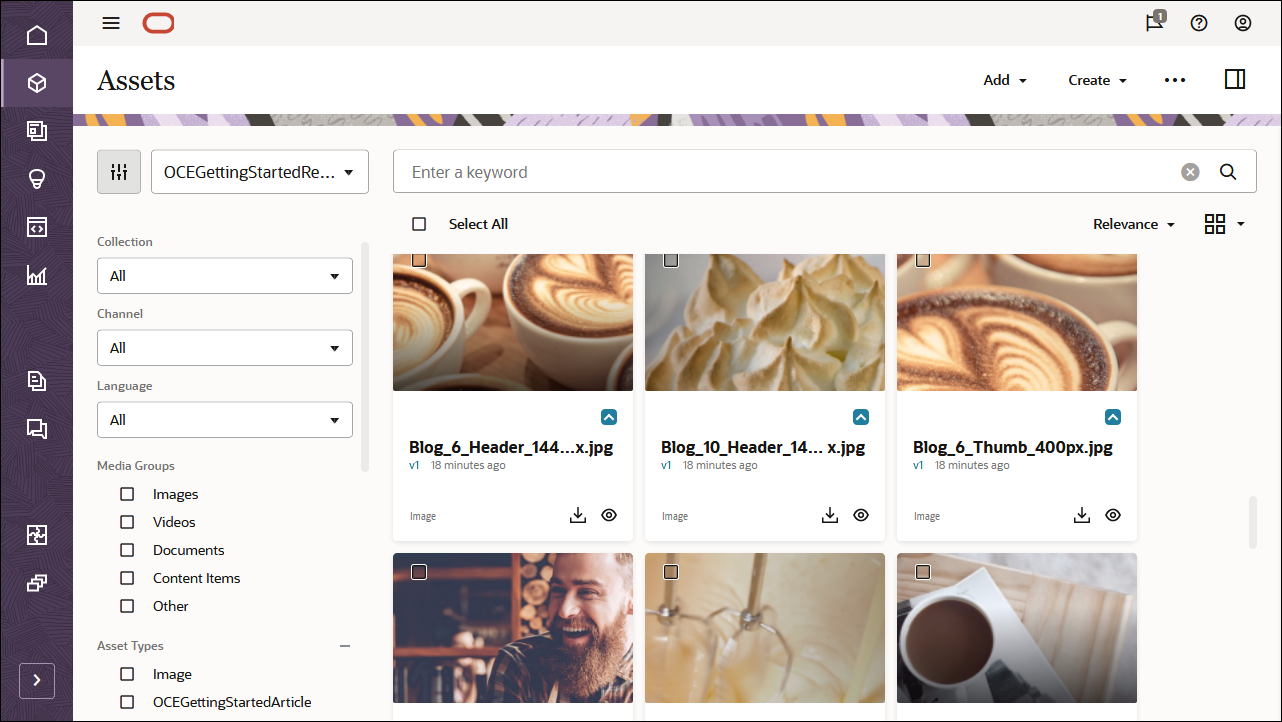The height and width of the screenshot is (722, 1282).
Task: Preview Blog_10_Header using the eye icon
Action: click(x=861, y=514)
